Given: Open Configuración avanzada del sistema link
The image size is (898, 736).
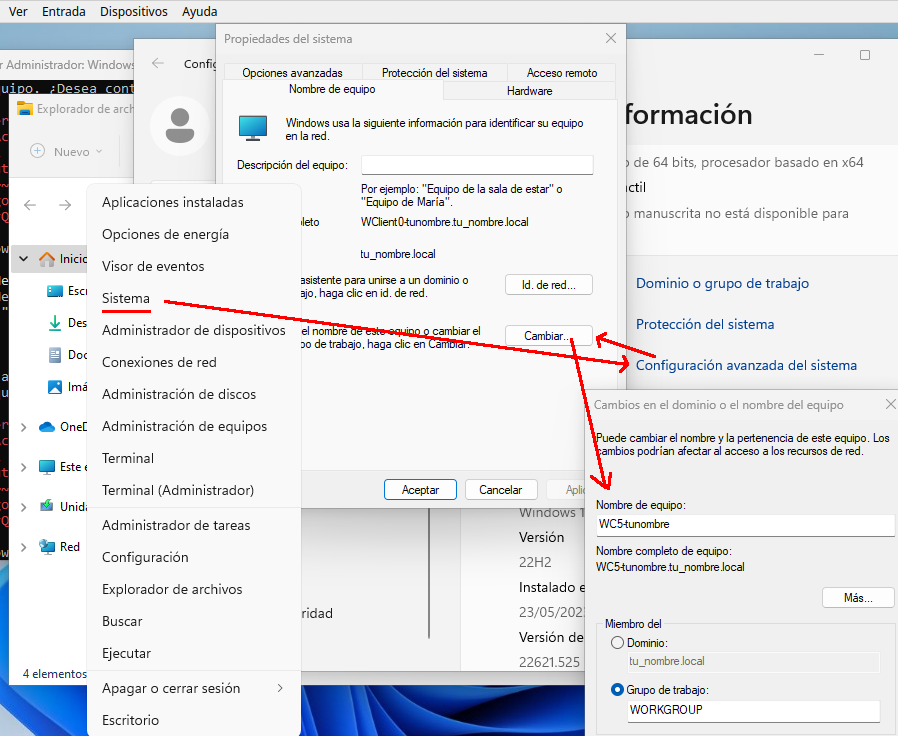Looking at the screenshot, I should tap(746, 365).
